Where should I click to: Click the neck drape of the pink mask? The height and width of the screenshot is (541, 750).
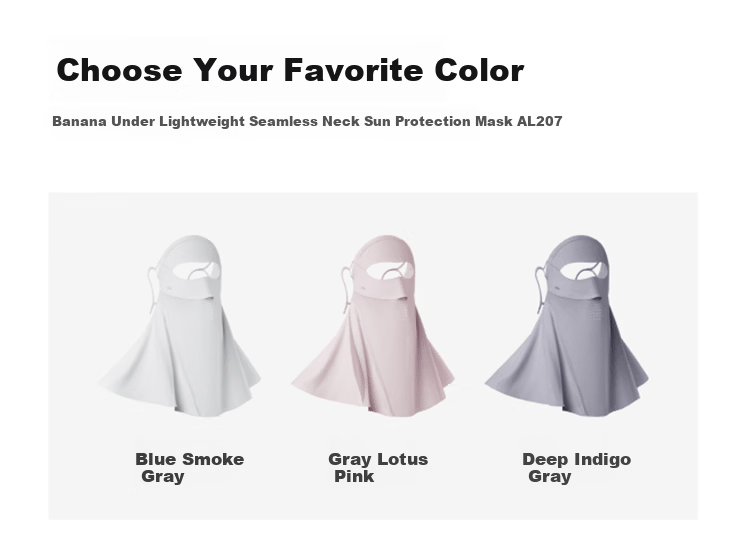373,364
